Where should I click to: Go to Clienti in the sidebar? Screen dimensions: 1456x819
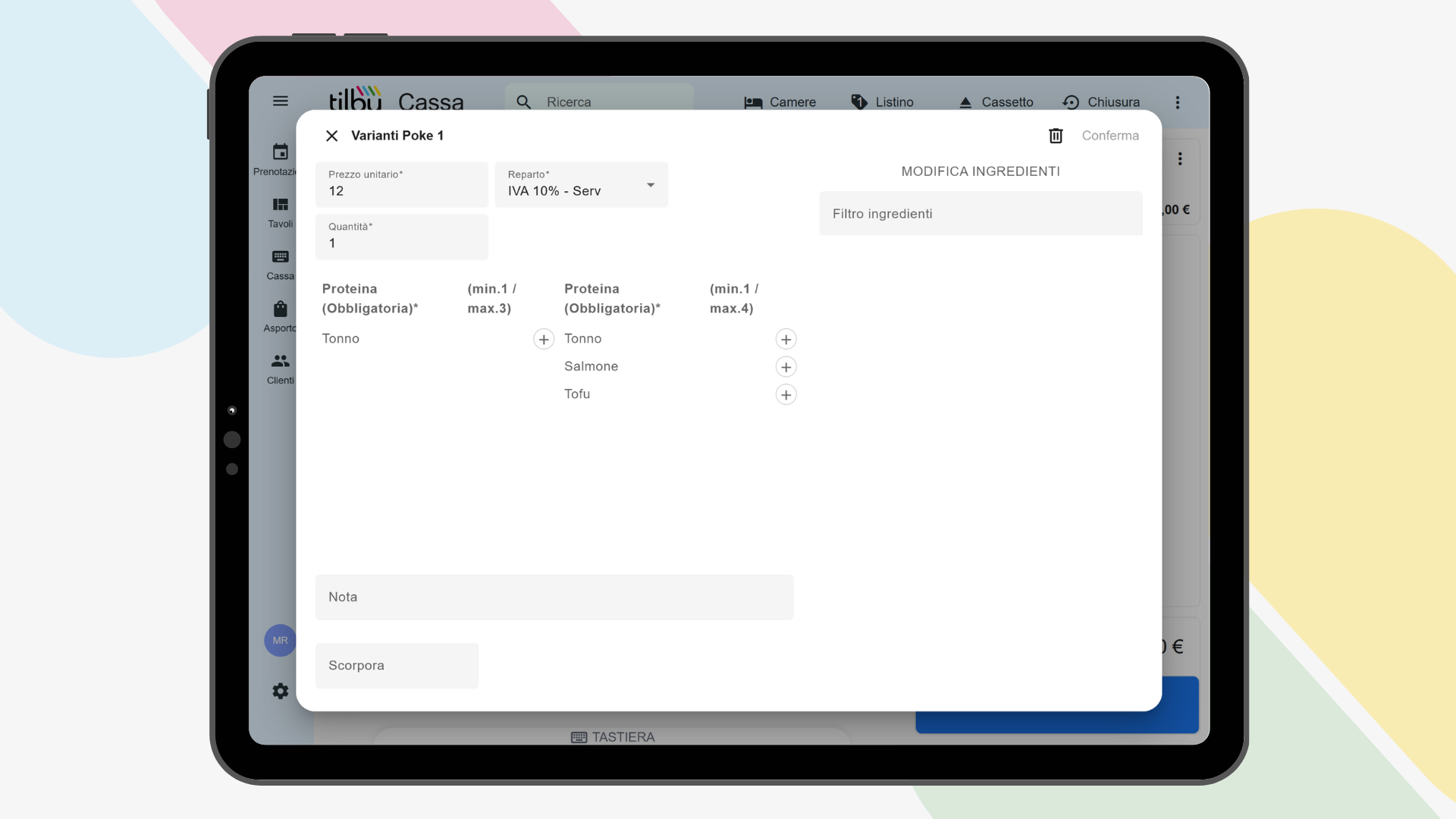coord(280,369)
